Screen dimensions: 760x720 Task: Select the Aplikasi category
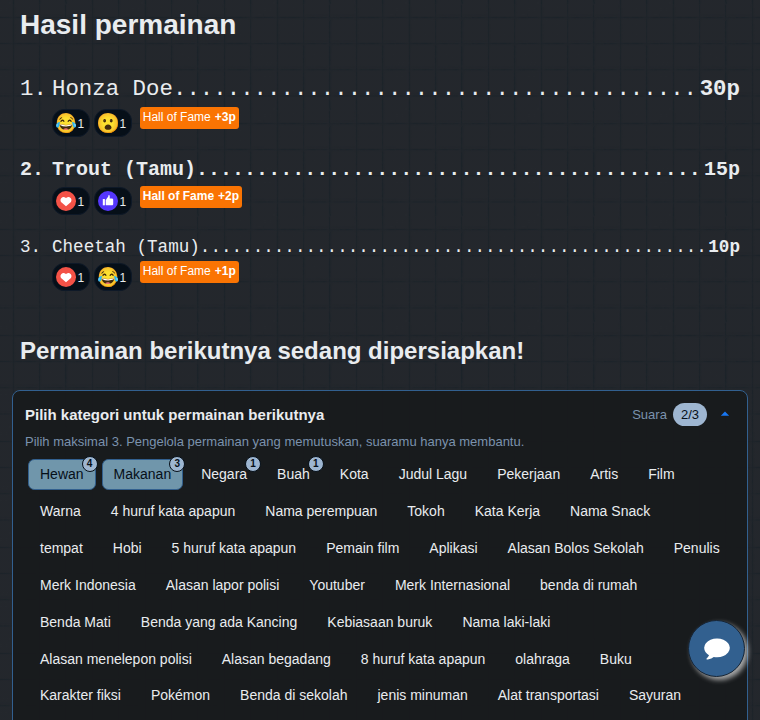pos(453,548)
